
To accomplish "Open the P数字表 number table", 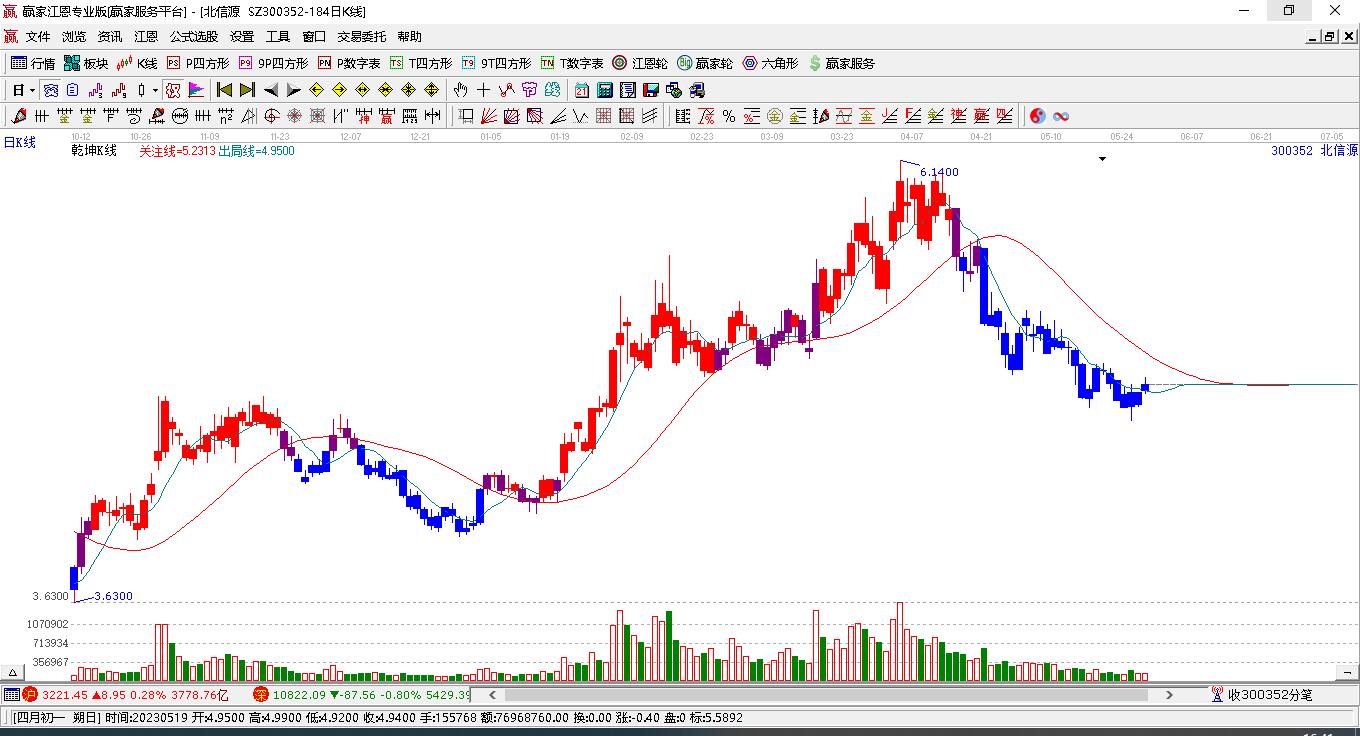I will tap(349, 63).
